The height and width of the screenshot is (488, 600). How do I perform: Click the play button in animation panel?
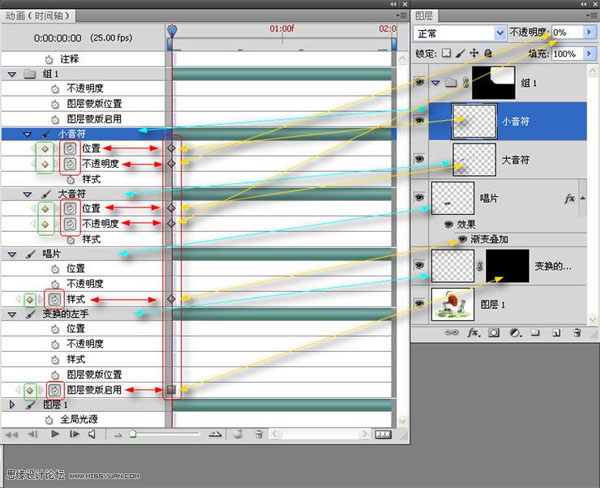[56, 435]
